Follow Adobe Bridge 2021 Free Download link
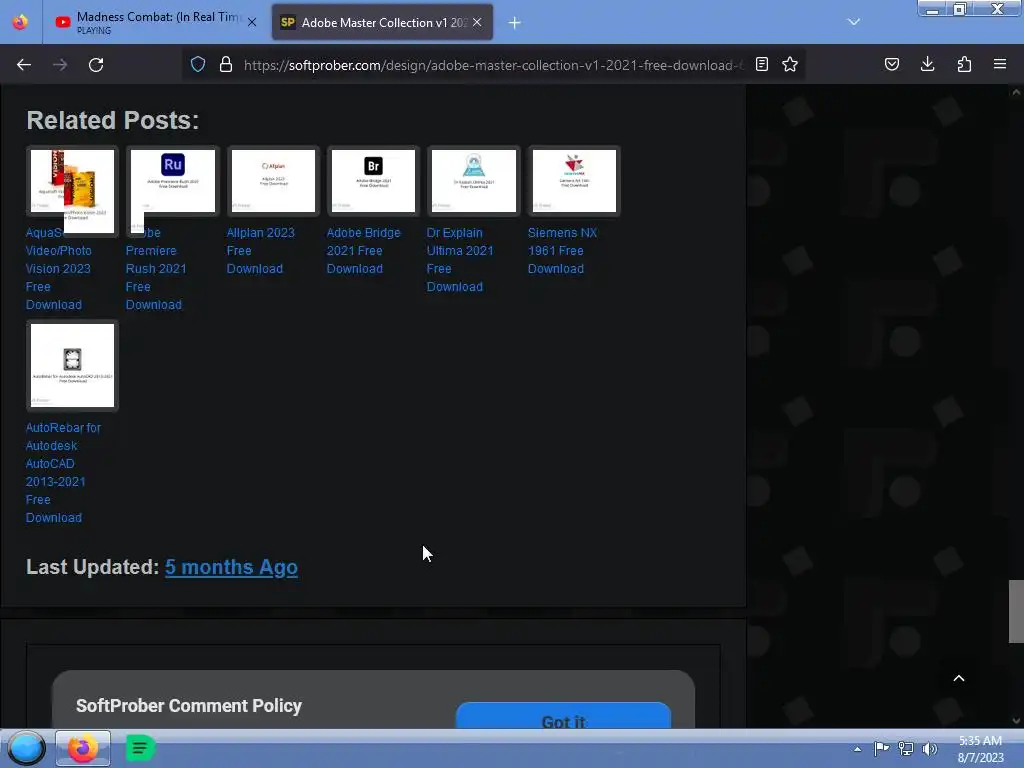The width and height of the screenshot is (1024, 768). [x=364, y=251]
